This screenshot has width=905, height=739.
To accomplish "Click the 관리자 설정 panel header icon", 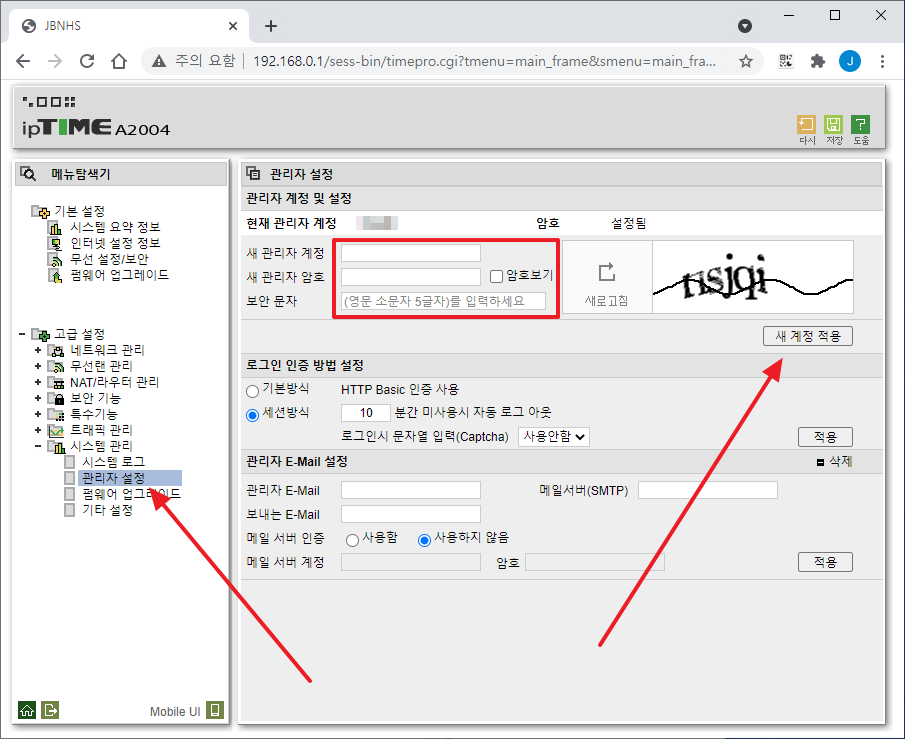I will click(253, 173).
